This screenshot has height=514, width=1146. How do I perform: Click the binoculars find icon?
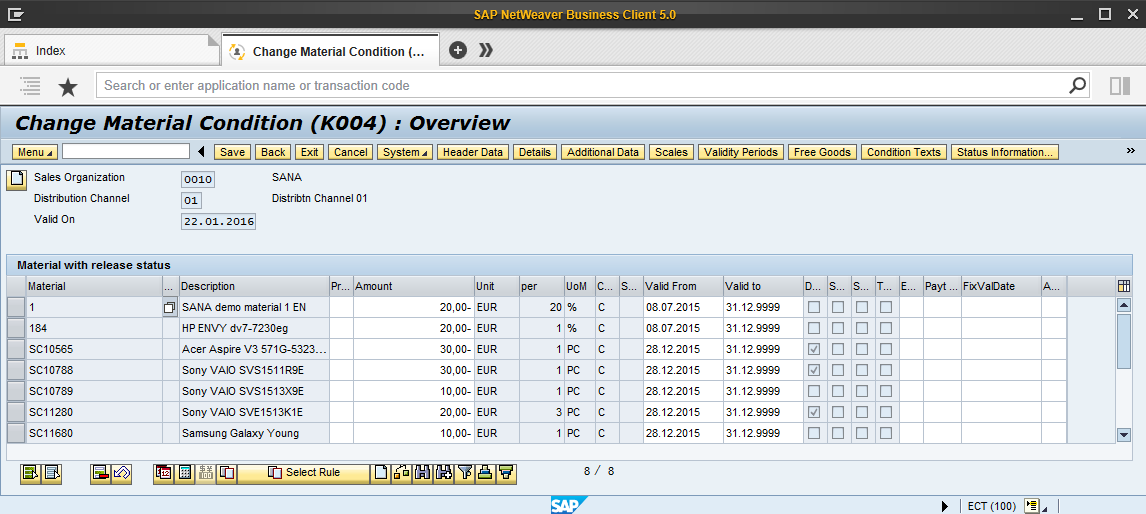pos(422,473)
